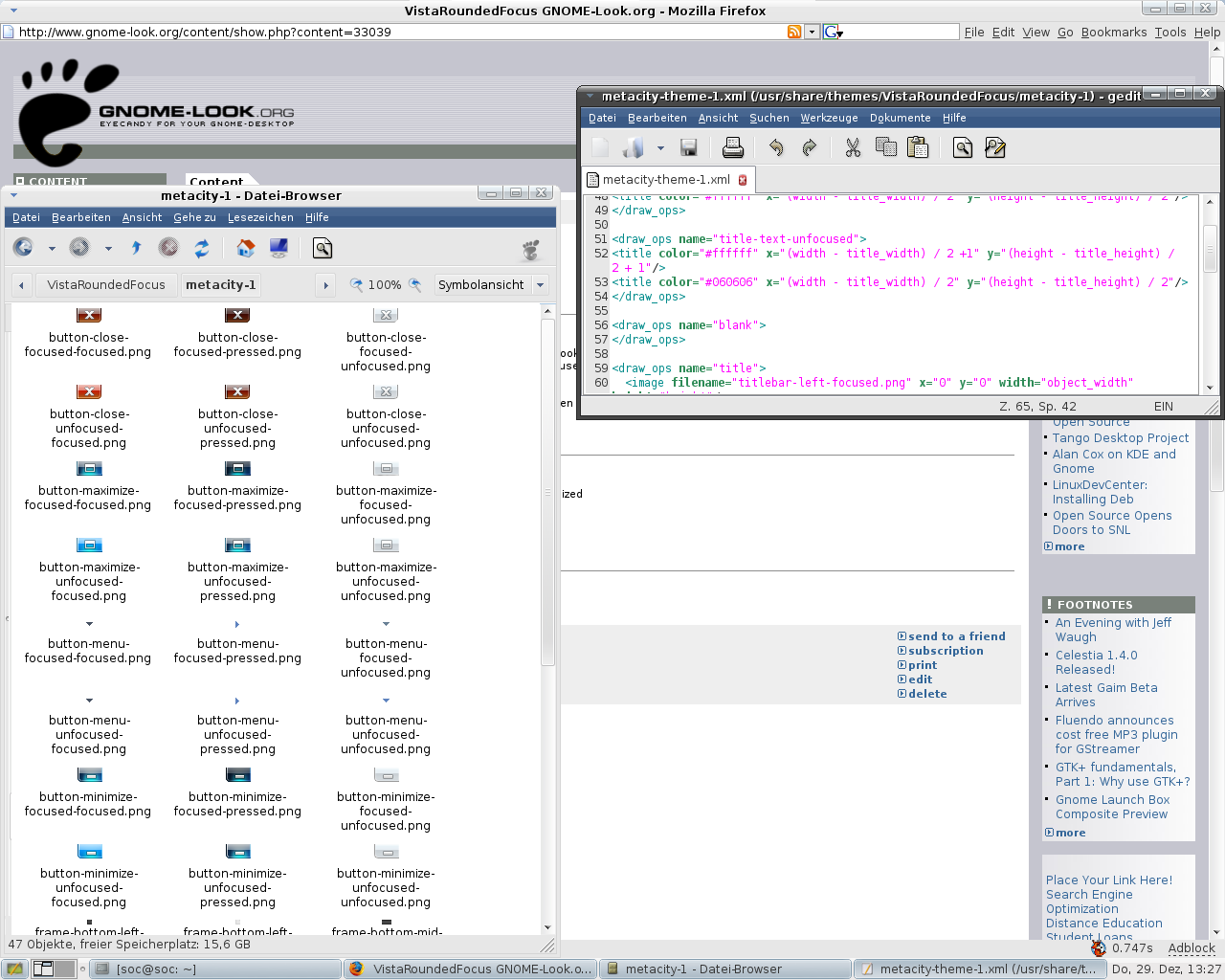Open the Dokumente menu in gedit
Image resolution: width=1225 pixels, height=980 pixels.
(x=900, y=118)
